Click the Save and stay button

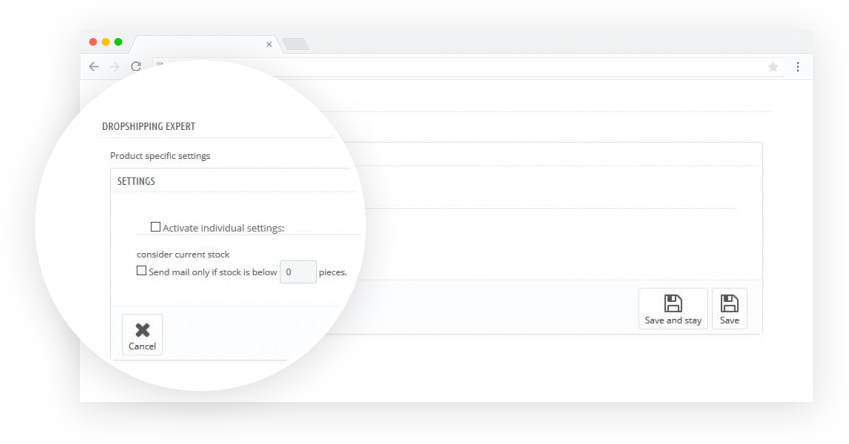(673, 309)
